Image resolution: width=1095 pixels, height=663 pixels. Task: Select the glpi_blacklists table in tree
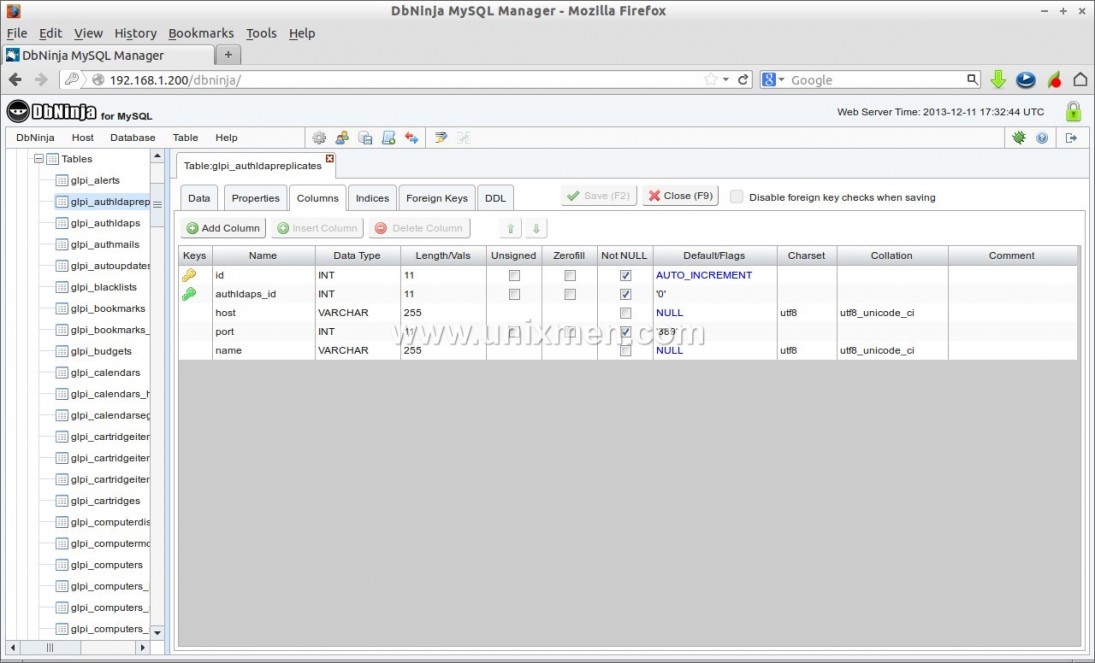tap(103, 287)
